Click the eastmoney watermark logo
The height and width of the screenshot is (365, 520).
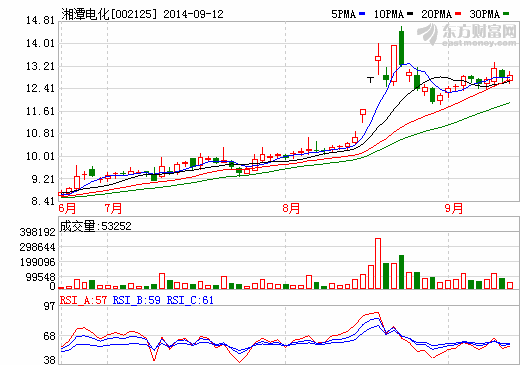467,34
